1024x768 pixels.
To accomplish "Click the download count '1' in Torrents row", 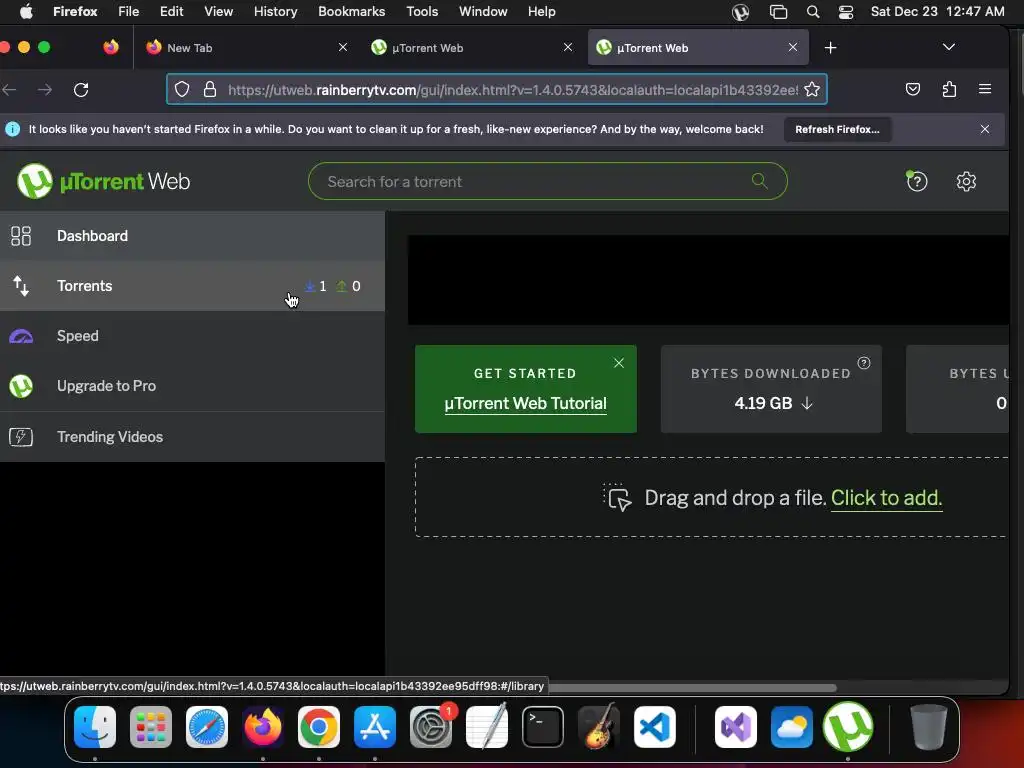I will point(323,286).
